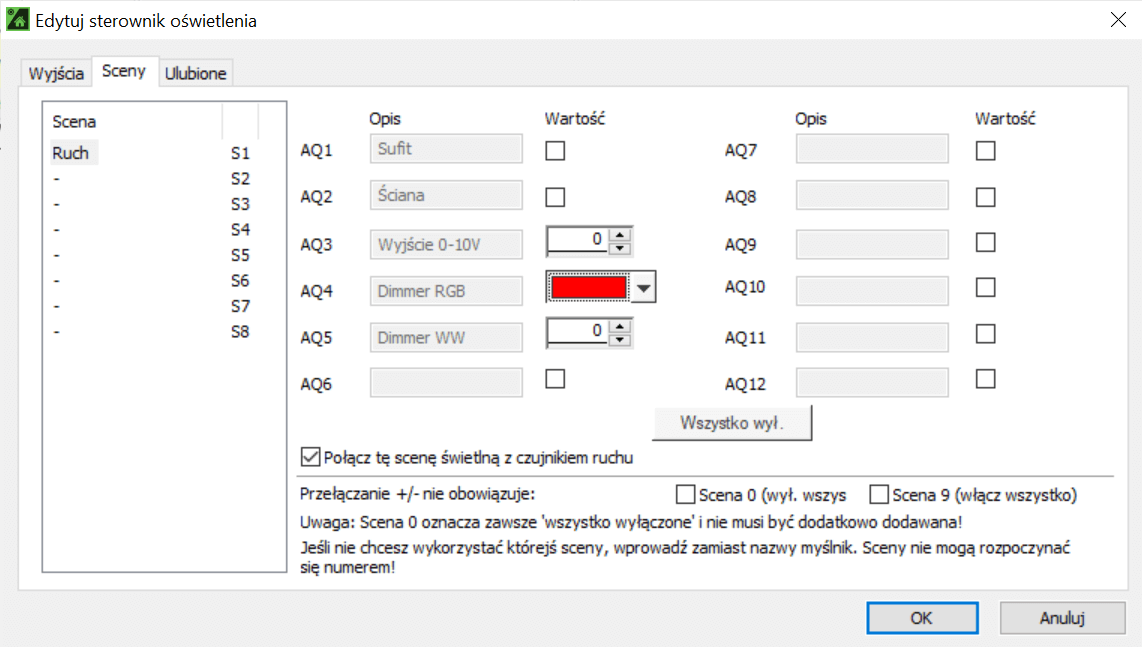
Task: Select scene row S5 in the list
Action: point(150,255)
